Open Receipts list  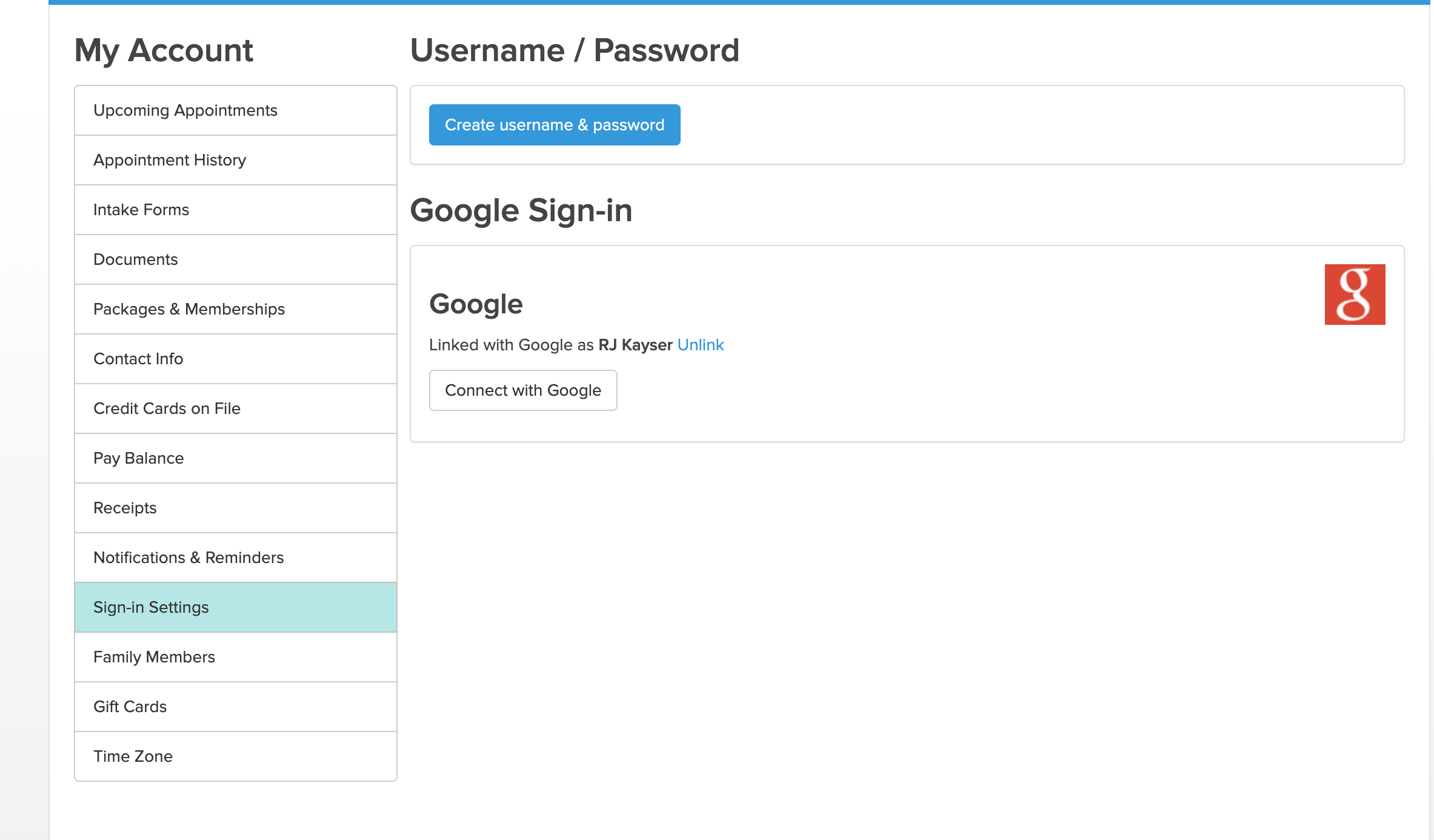pyautogui.click(x=236, y=508)
